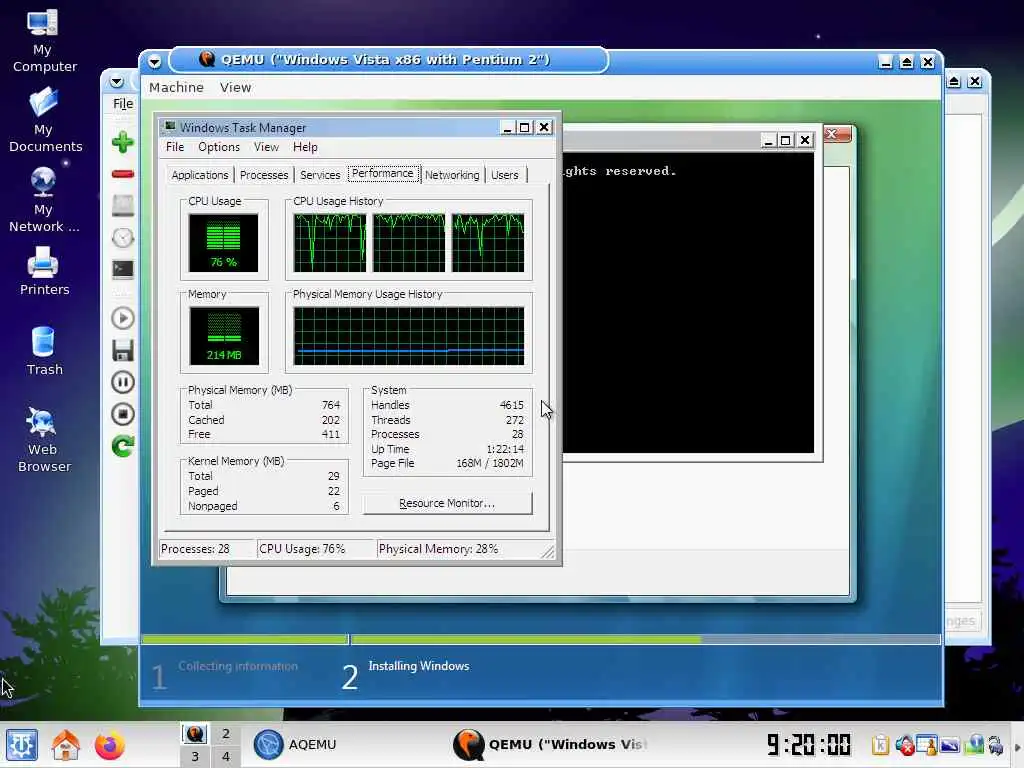Click the first CPU Usage History graph
Viewport: 1024px width, 768px height.
pyautogui.click(x=330, y=242)
